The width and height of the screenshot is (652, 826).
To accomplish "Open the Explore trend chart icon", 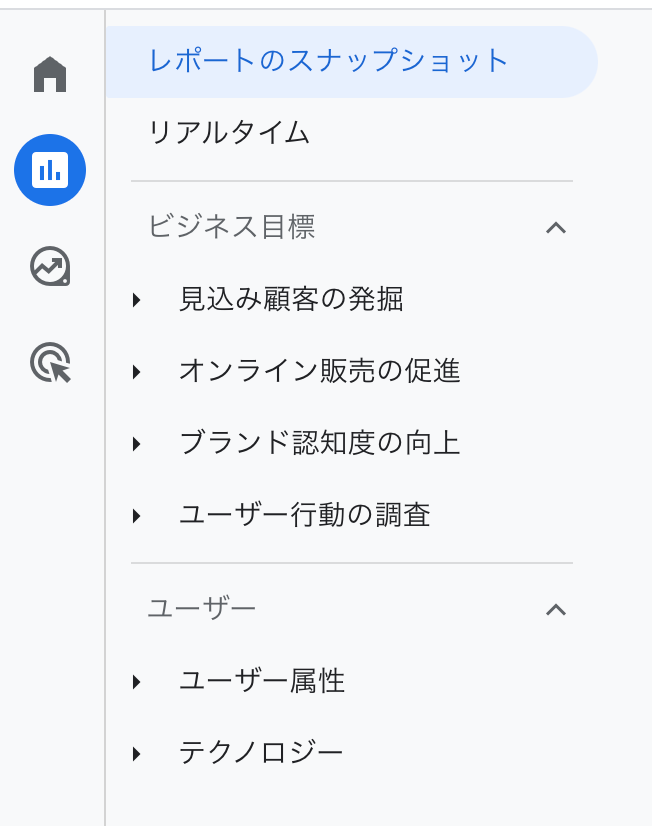I will 50,266.
